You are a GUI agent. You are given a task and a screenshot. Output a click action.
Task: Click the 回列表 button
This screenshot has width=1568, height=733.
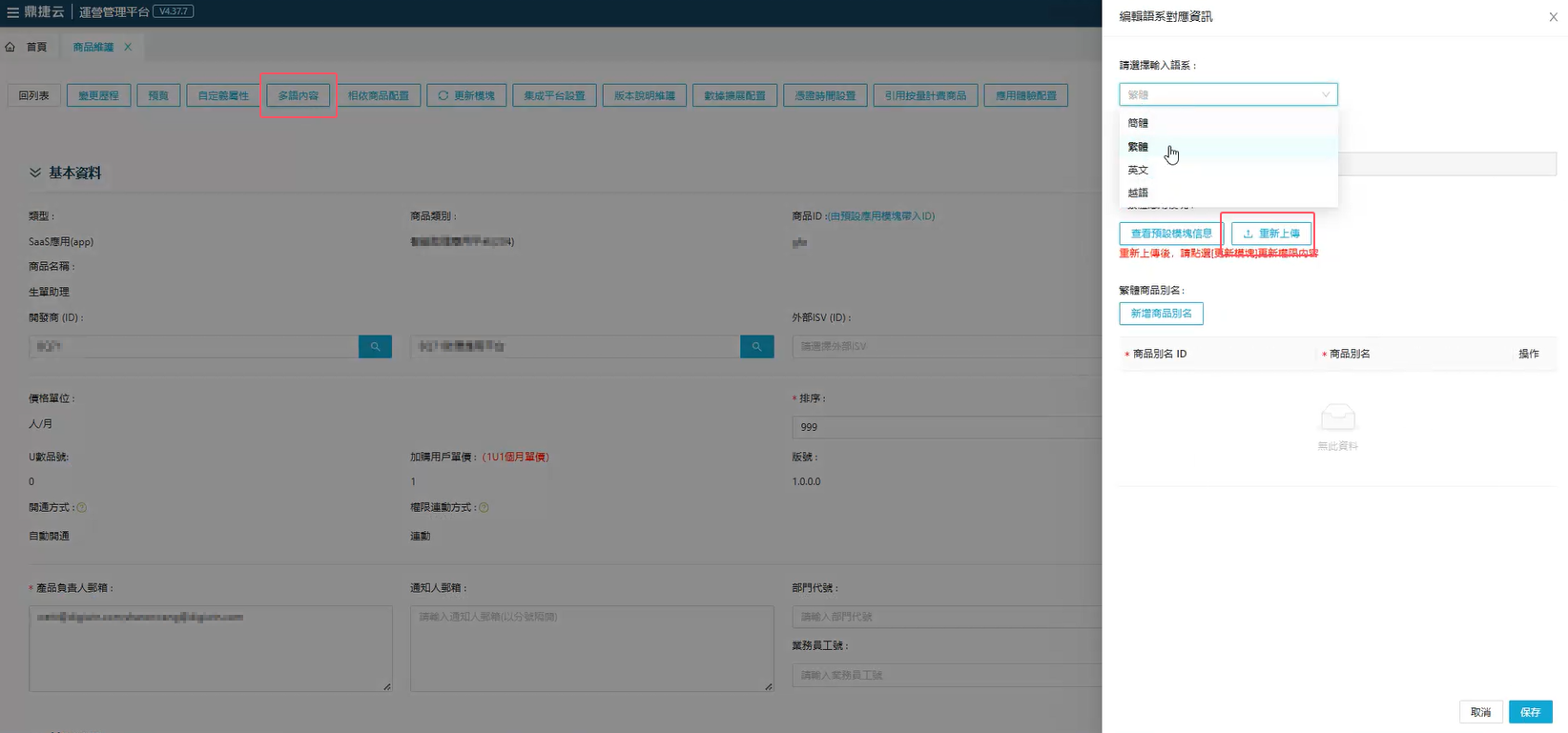pyautogui.click(x=33, y=95)
